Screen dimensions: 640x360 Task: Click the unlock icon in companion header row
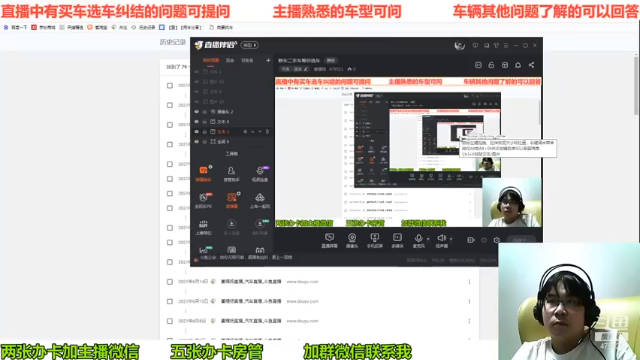491,65
